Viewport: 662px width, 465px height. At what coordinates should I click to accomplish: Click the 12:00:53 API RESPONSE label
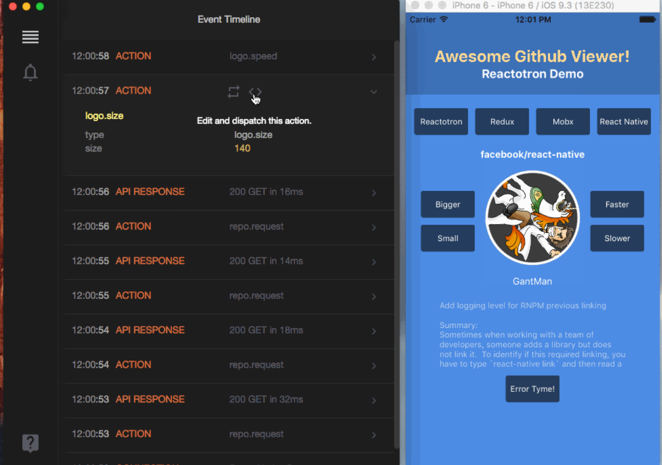pyautogui.click(x=150, y=399)
